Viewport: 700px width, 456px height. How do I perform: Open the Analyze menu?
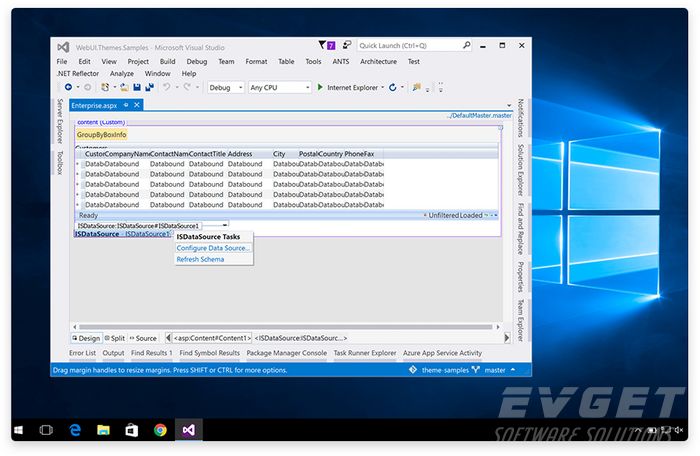[121, 73]
